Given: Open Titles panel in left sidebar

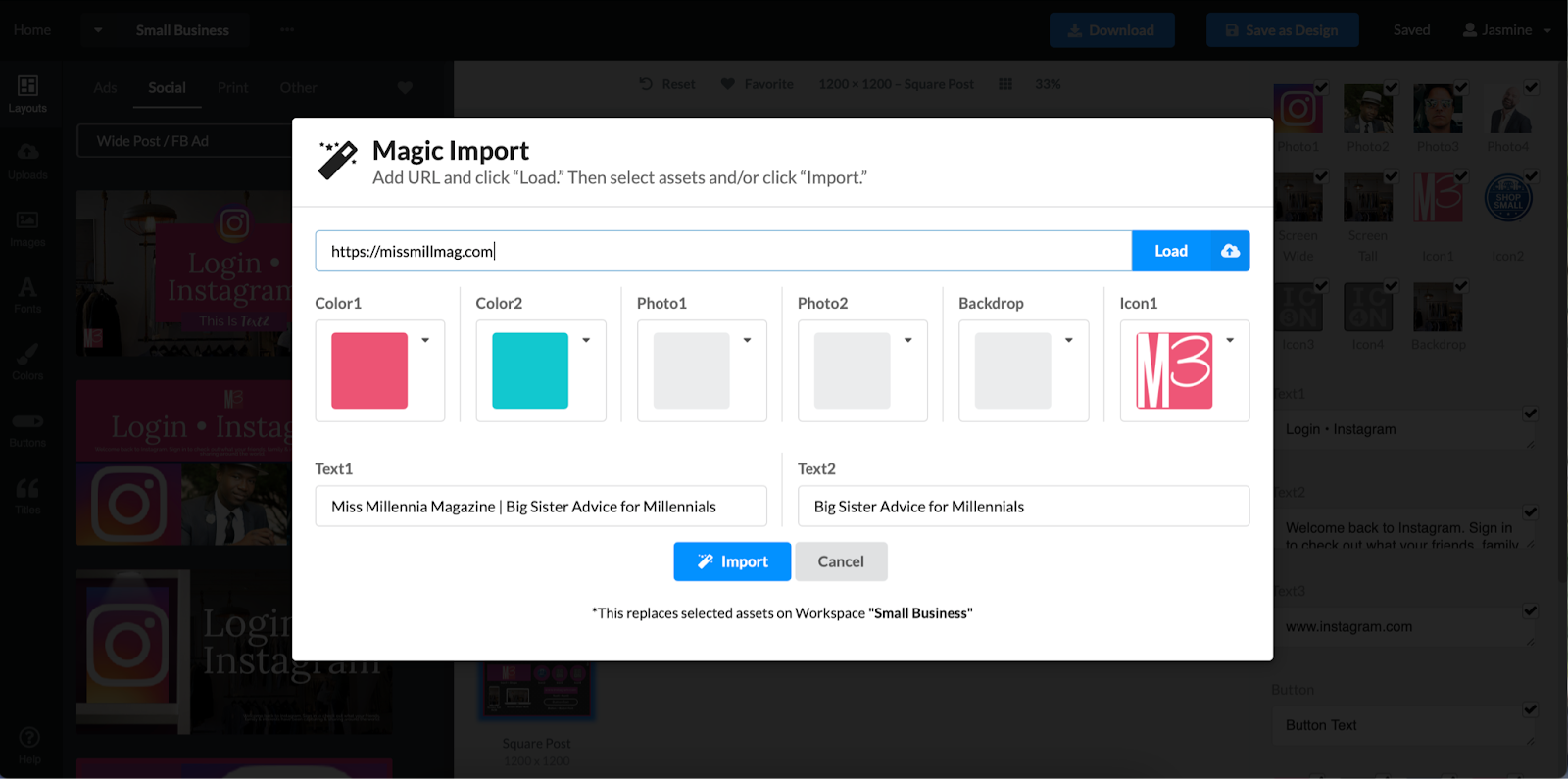Looking at the screenshot, I should (x=27, y=496).
